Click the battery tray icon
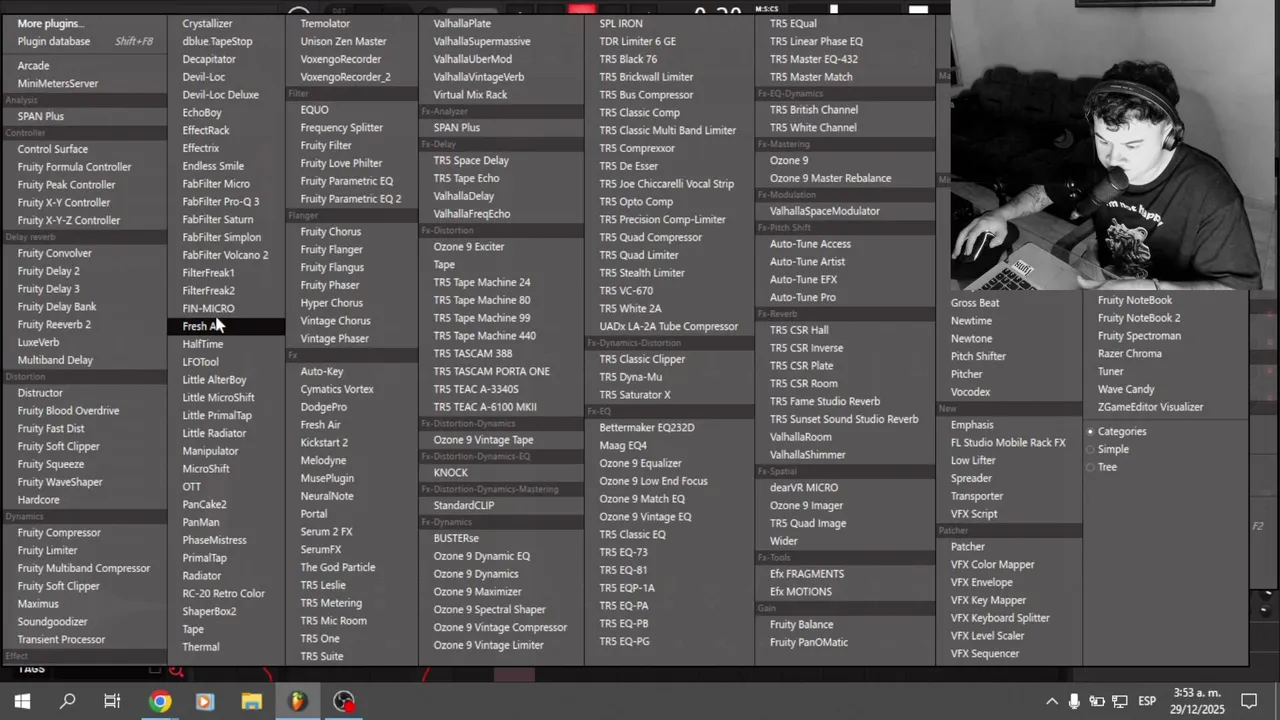The image size is (1280, 720). tap(1097, 701)
